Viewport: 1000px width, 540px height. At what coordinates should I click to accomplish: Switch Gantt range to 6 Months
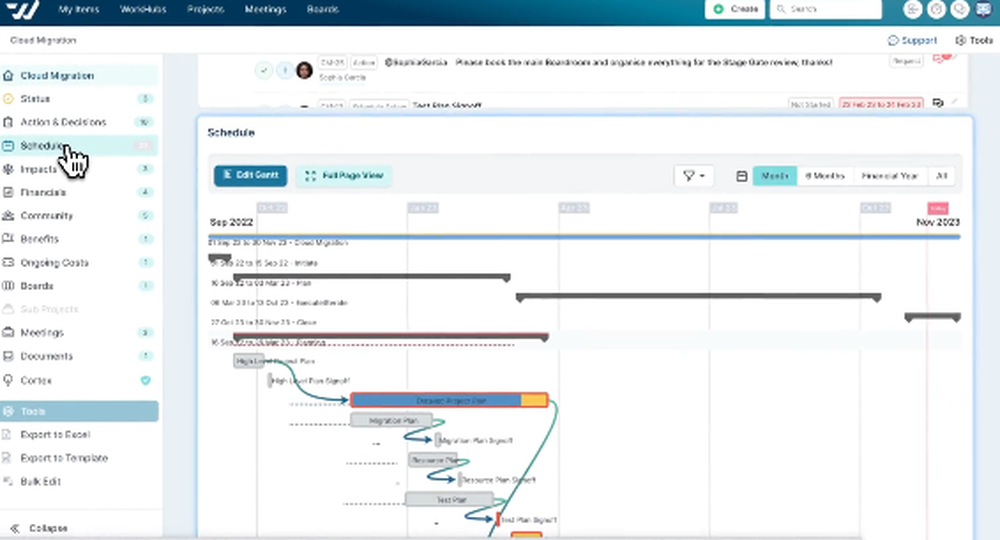tap(825, 175)
